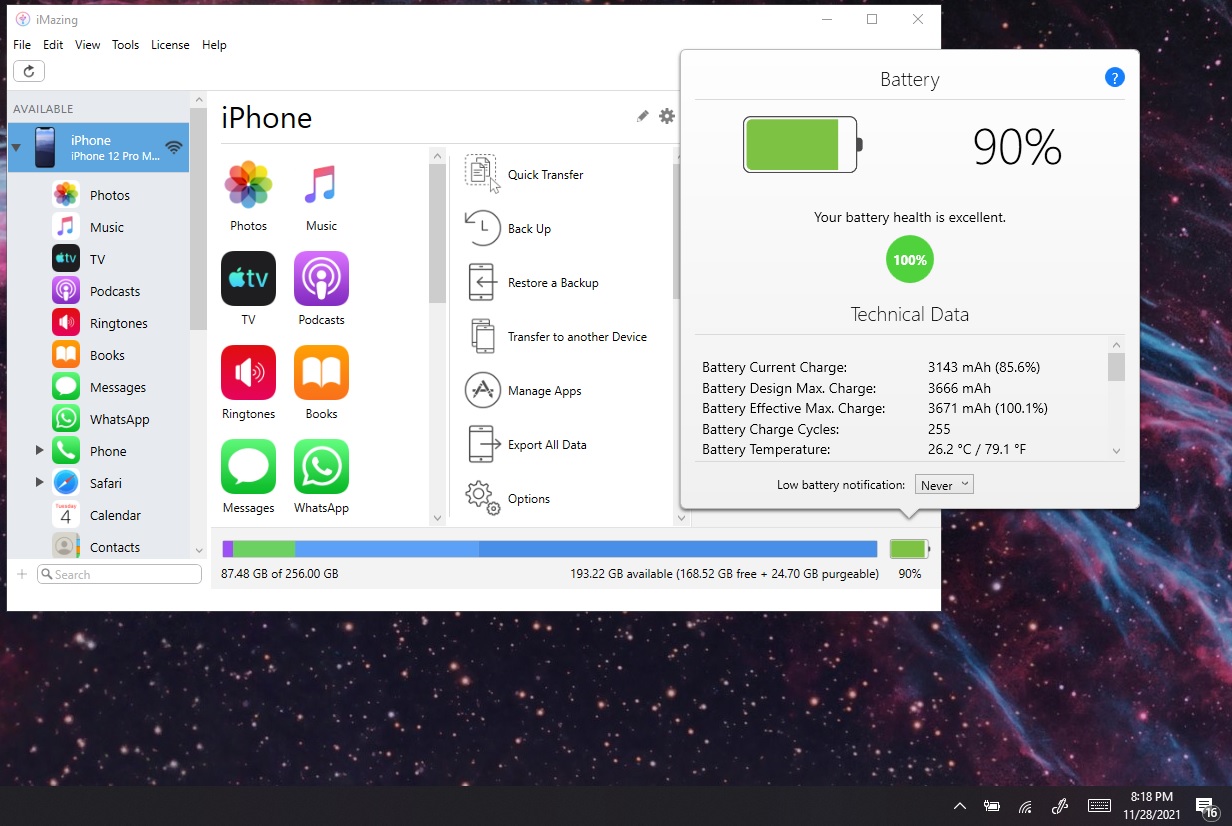Click the green 100% battery health circle
The image size is (1232, 826).
pos(910,260)
